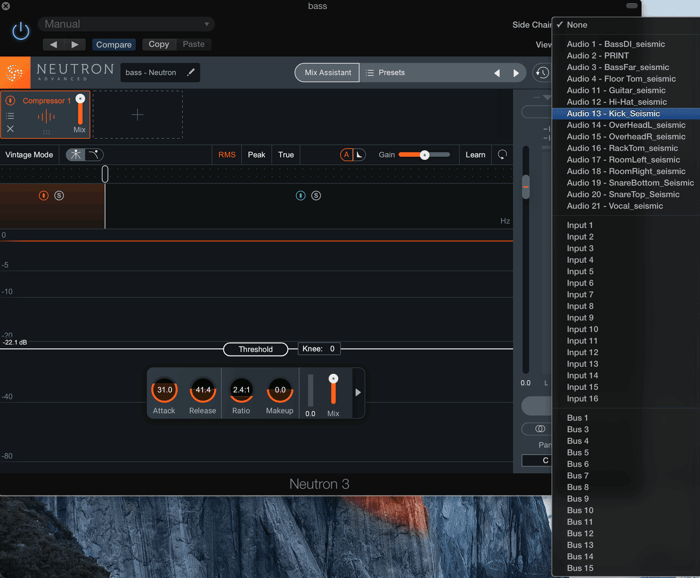Adjust Compressor 1 module Mix slider
The height and width of the screenshot is (578, 700).
(80, 109)
